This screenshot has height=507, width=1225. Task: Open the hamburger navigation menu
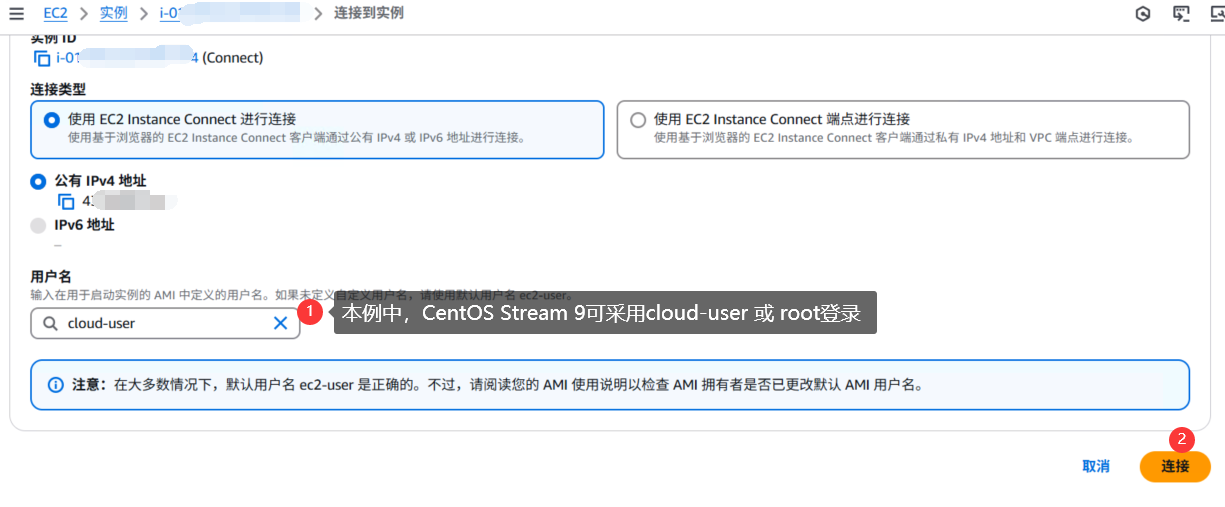(x=15, y=14)
